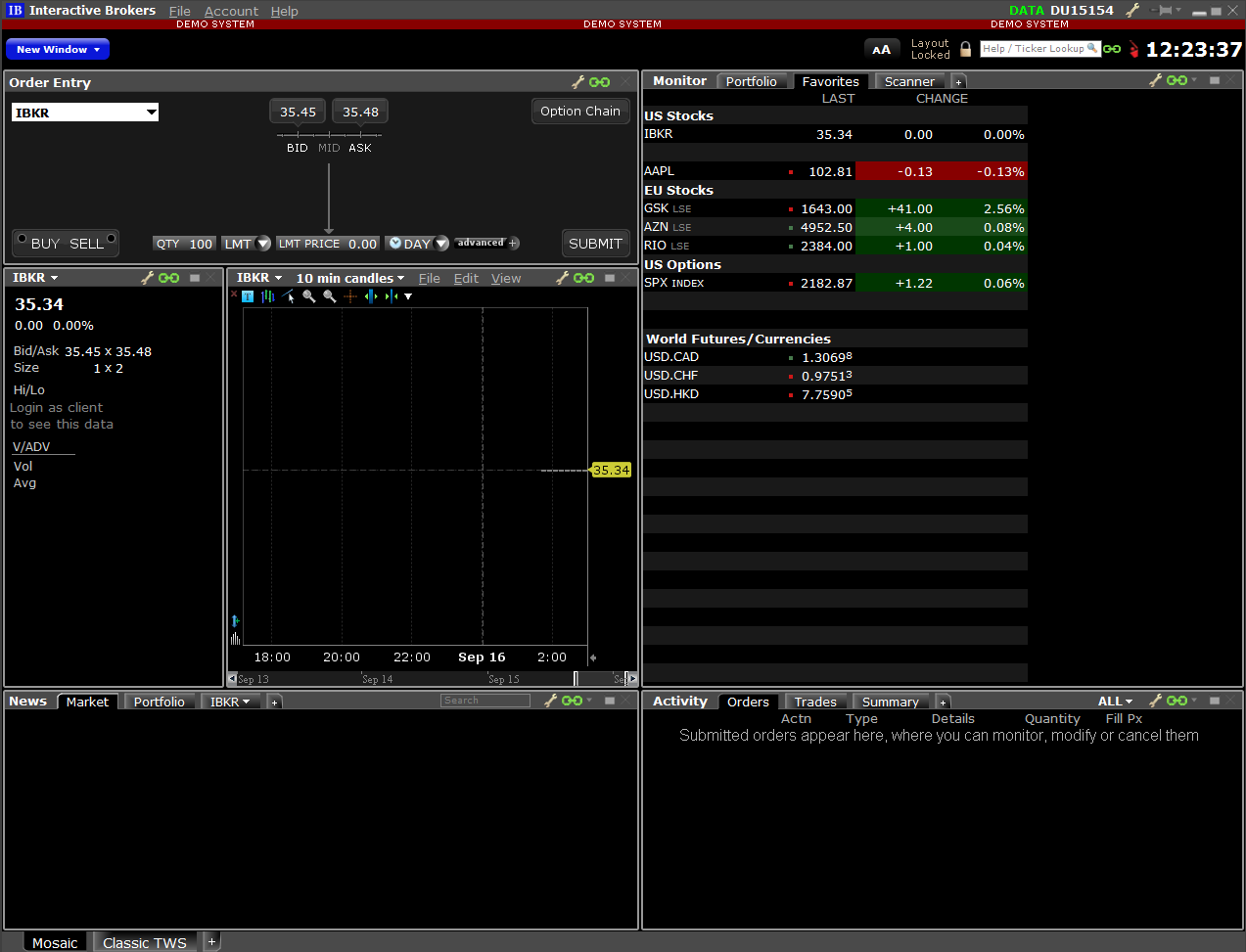Click the 35.48 ask price button
The width and height of the screenshot is (1246, 952).
(360, 112)
